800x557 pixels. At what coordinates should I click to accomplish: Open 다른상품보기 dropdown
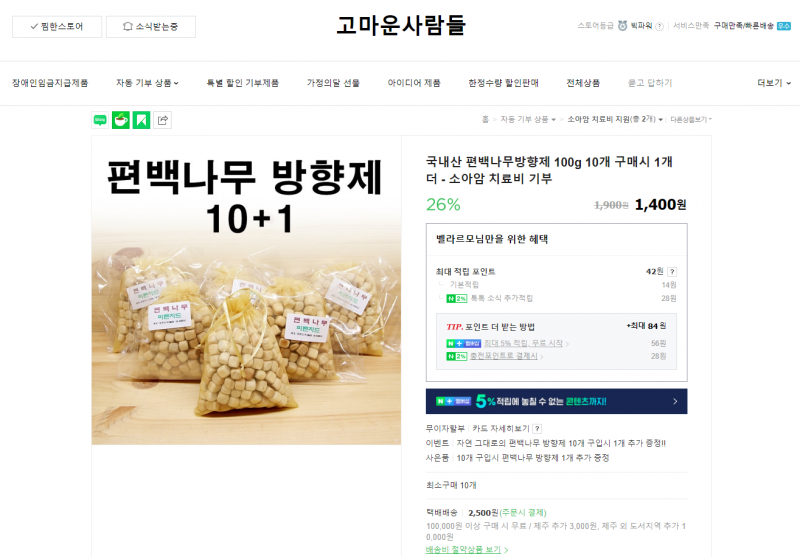click(691, 119)
